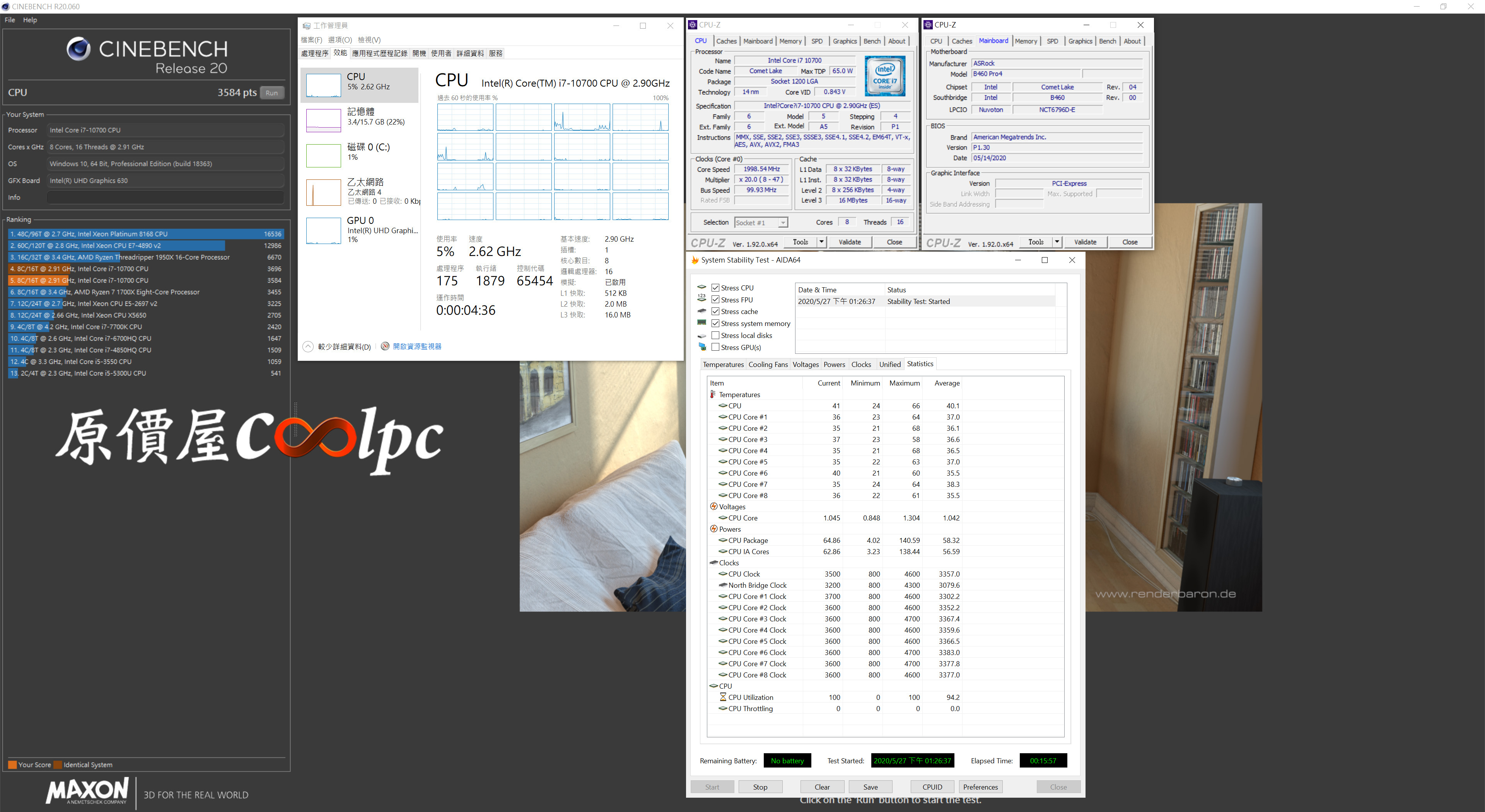Click Validate in left CPU-Z window
The image size is (1485, 812).
pyautogui.click(x=849, y=242)
